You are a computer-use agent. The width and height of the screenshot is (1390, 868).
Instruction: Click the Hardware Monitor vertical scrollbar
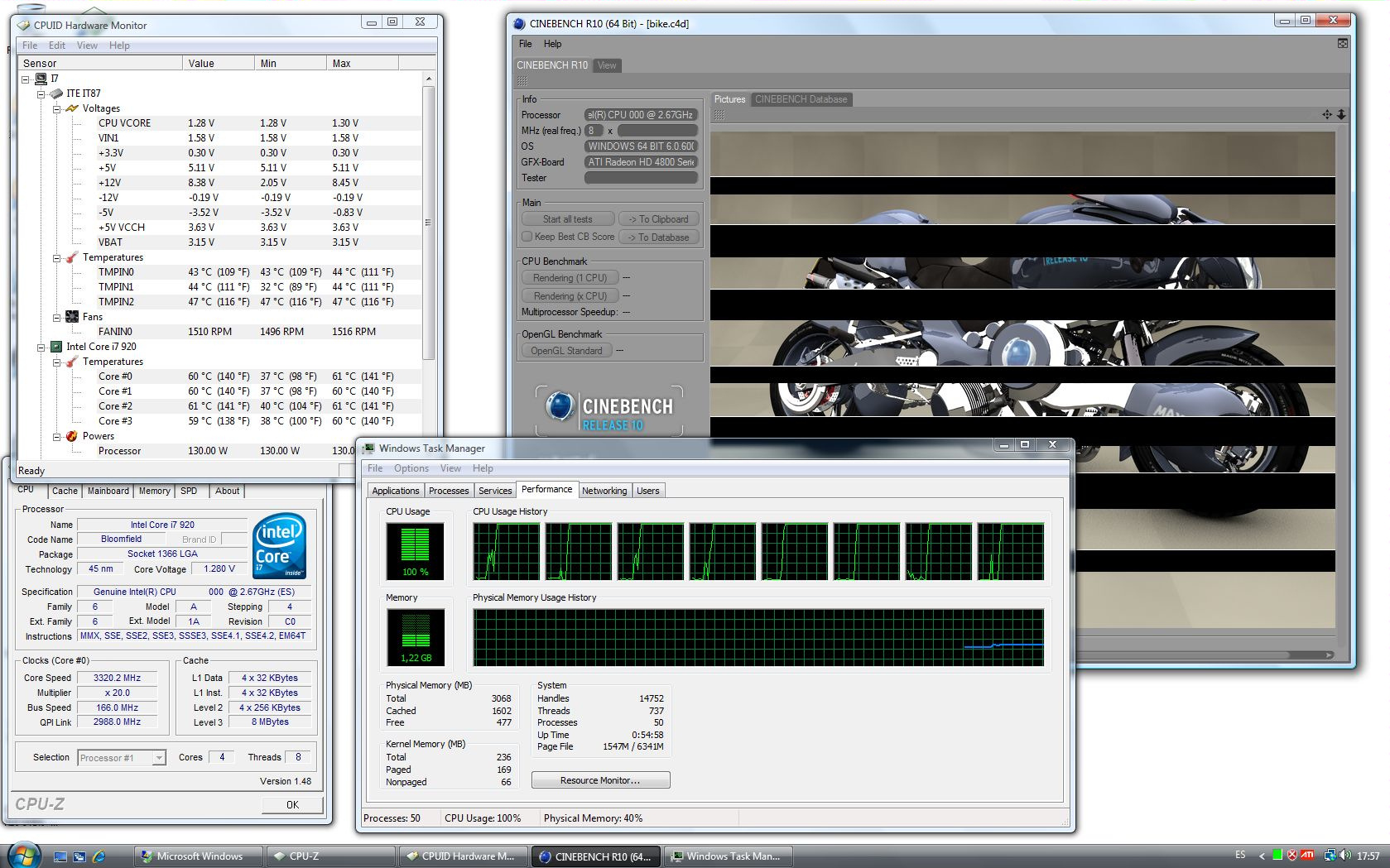click(428, 223)
